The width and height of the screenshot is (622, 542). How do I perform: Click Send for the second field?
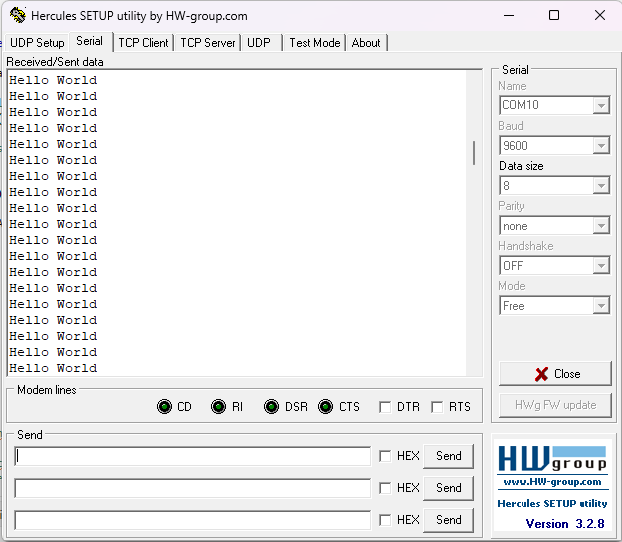[x=449, y=488]
